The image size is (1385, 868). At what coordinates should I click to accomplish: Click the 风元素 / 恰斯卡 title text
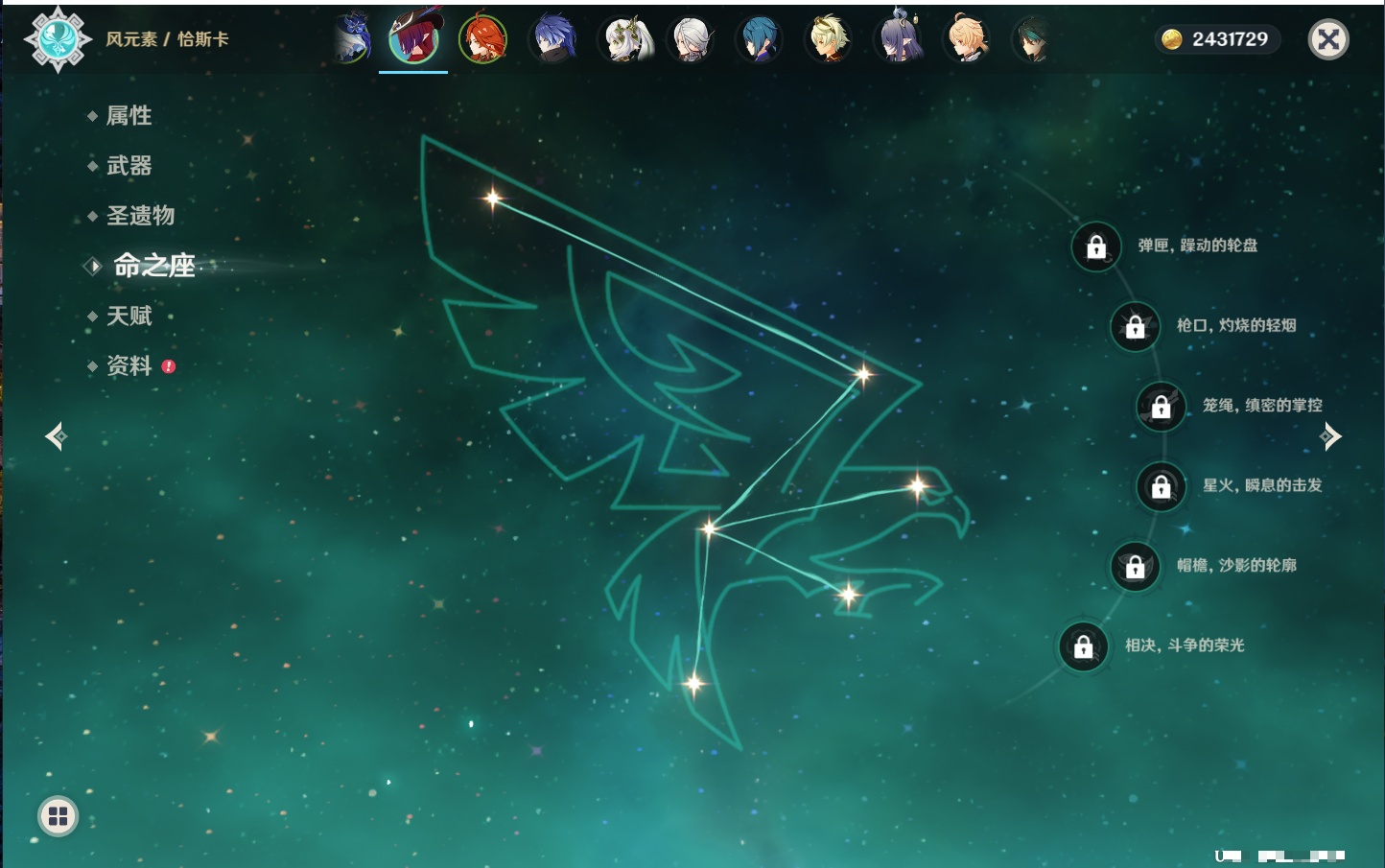(x=167, y=39)
